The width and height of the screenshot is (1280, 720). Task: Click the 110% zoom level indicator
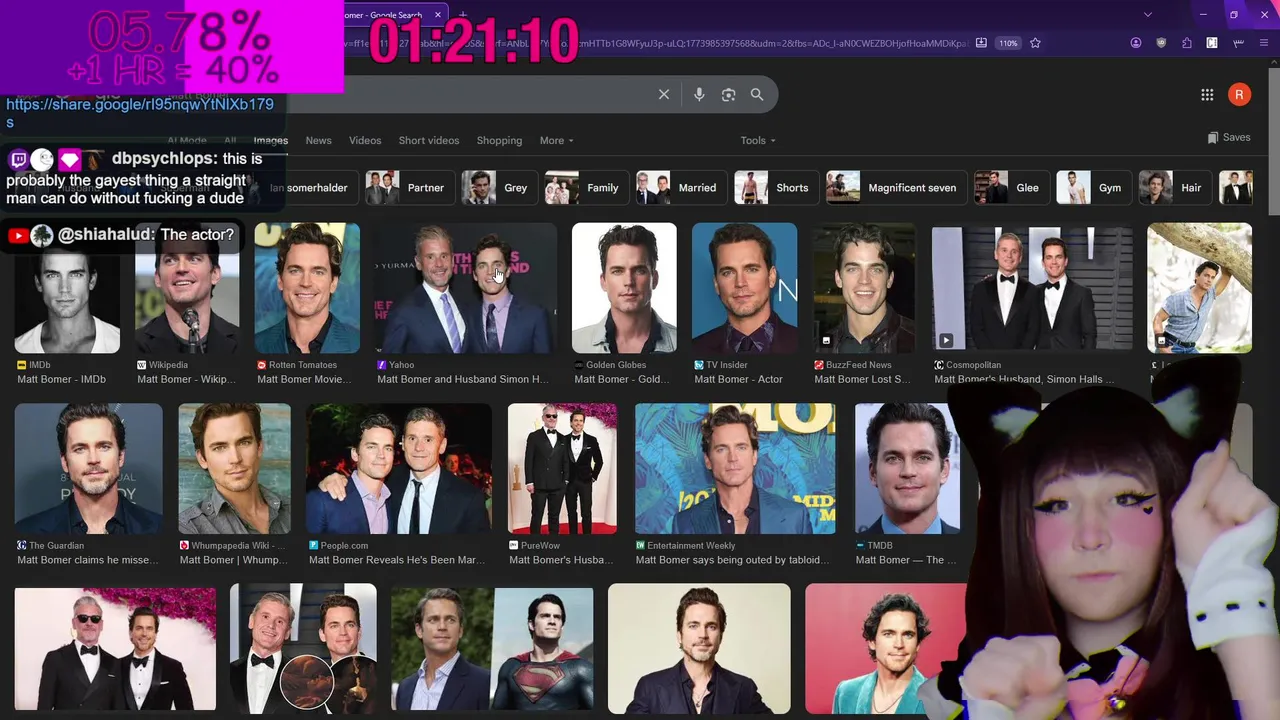click(x=1008, y=43)
